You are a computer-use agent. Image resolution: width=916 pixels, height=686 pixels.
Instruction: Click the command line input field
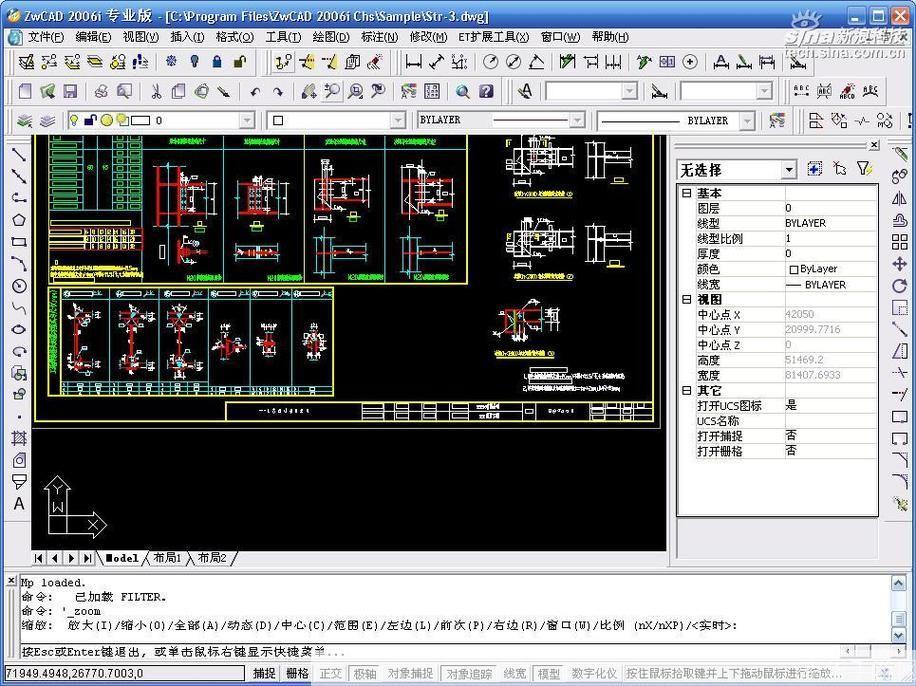(450, 651)
